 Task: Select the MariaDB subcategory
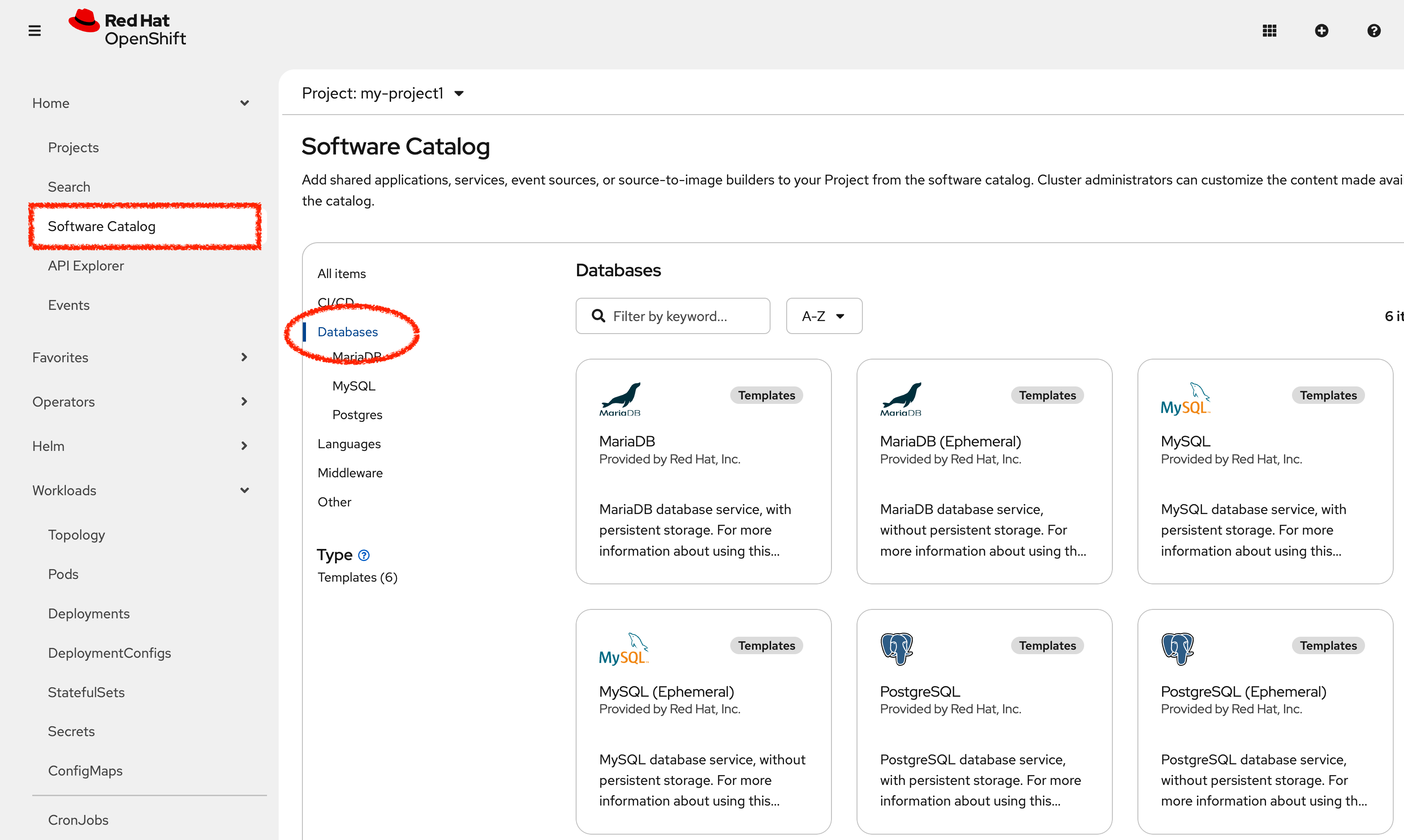357,356
